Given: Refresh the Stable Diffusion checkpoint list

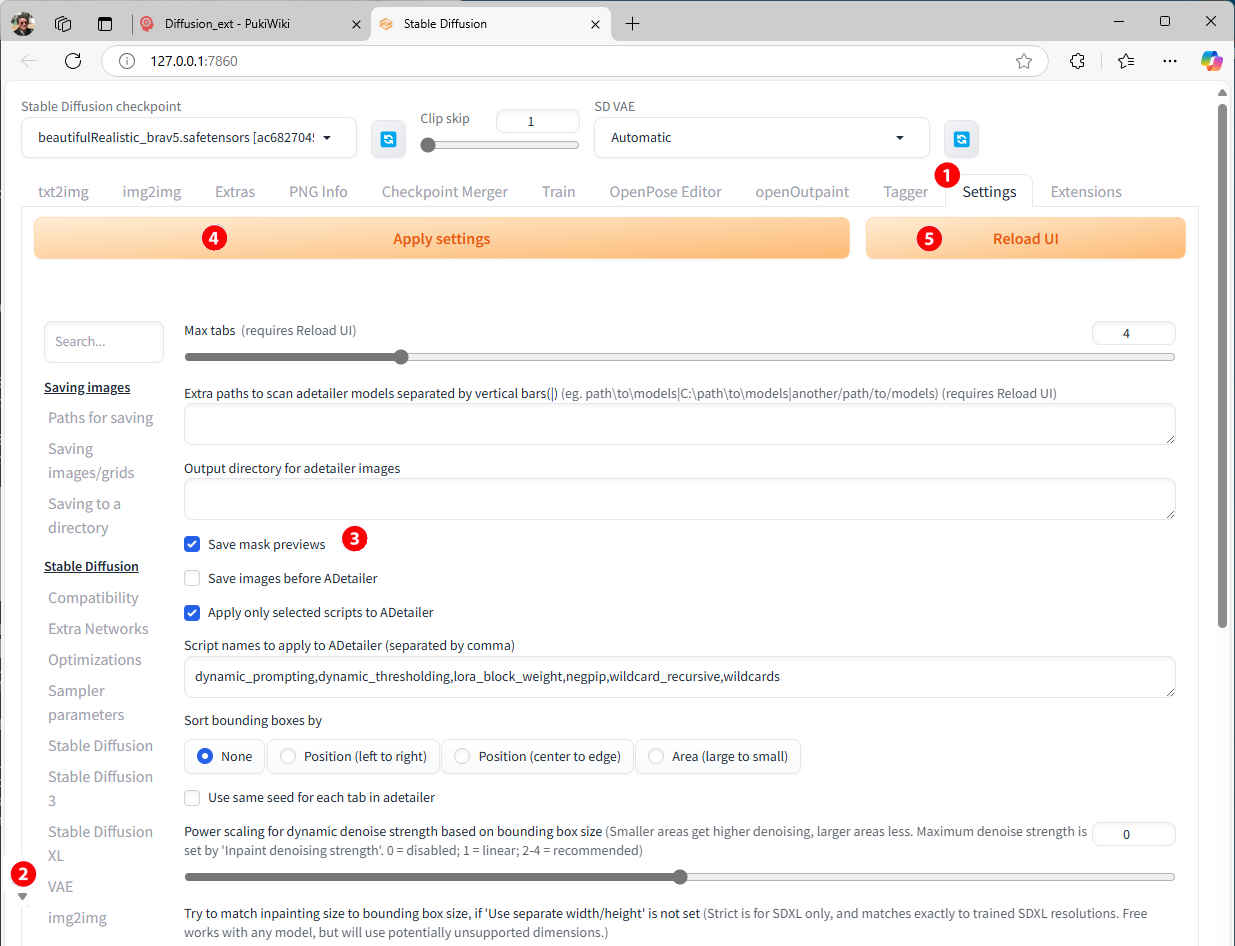Looking at the screenshot, I should (x=388, y=139).
